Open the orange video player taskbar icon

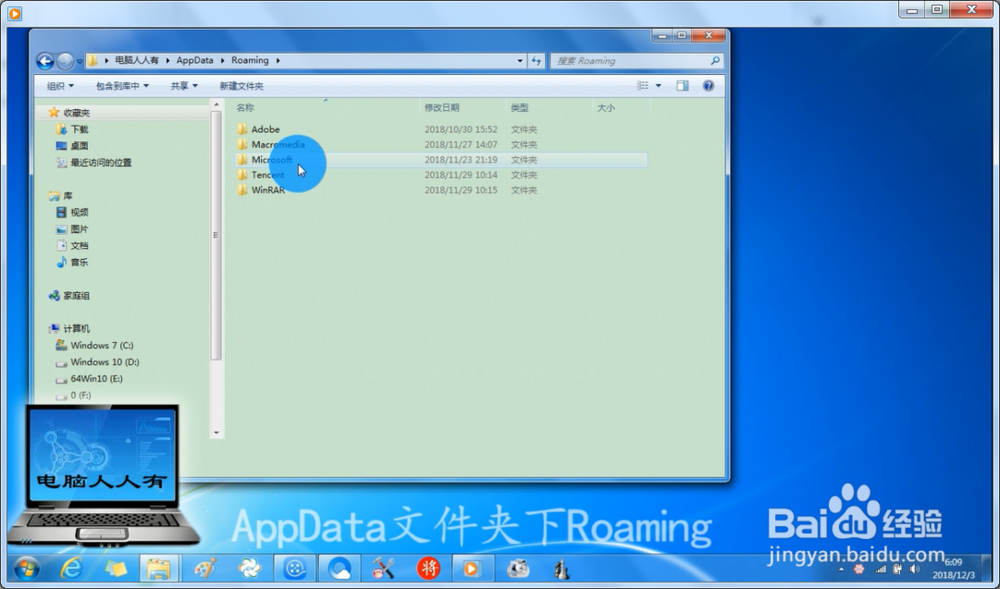click(x=472, y=568)
